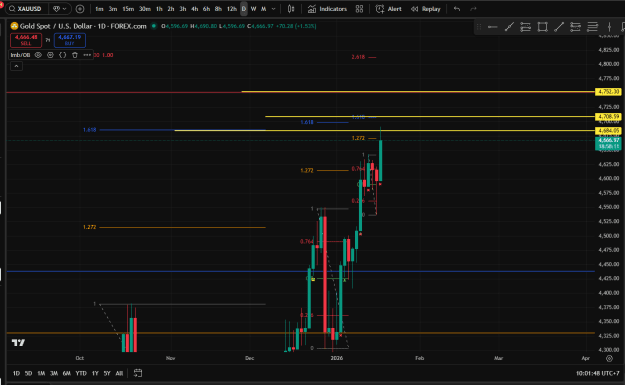Click the undo arrow
This screenshot has height=385, width=625.
pyautogui.click(x=457, y=9)
